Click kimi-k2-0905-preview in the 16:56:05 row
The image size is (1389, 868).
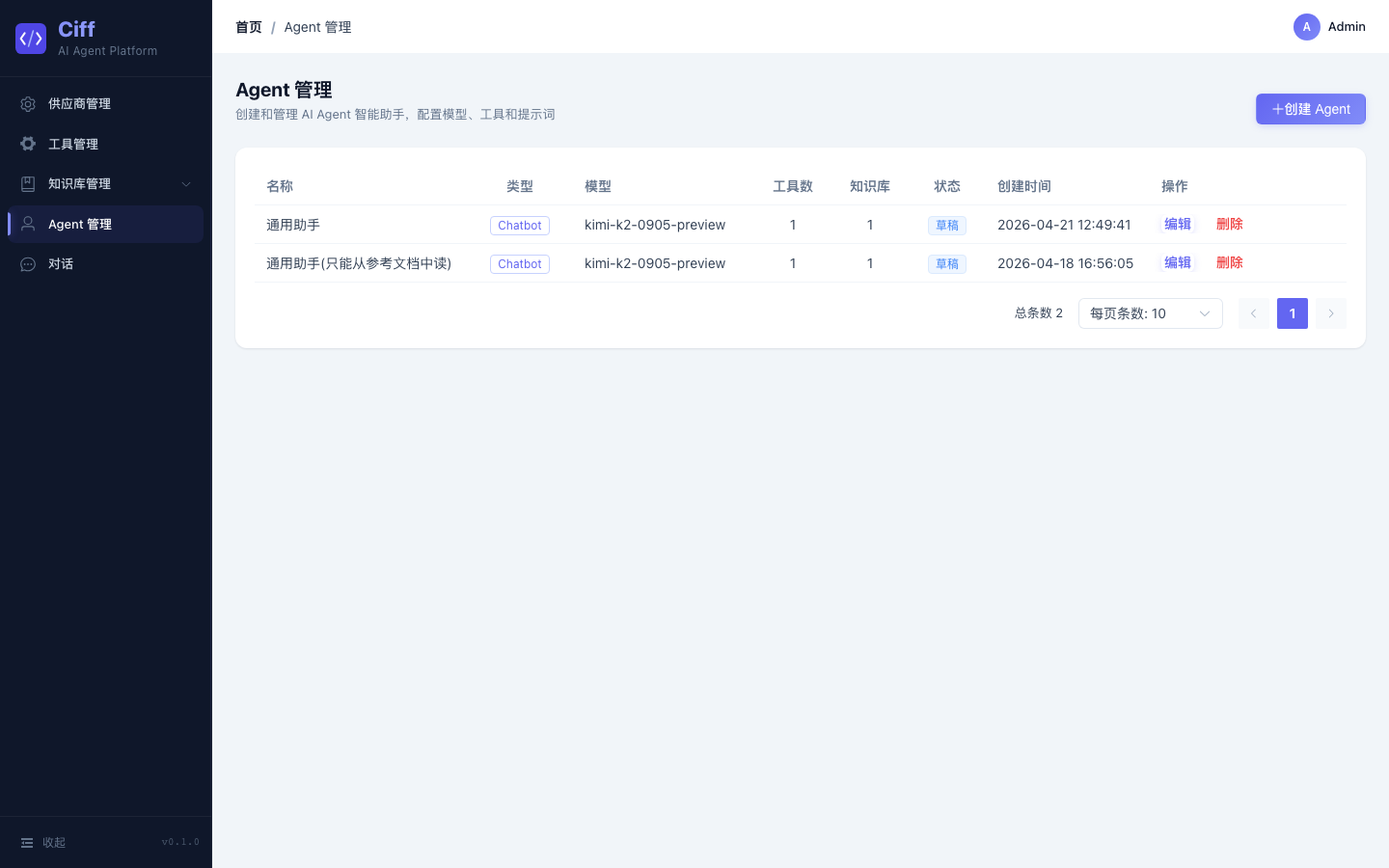click(x=655, y=263)
